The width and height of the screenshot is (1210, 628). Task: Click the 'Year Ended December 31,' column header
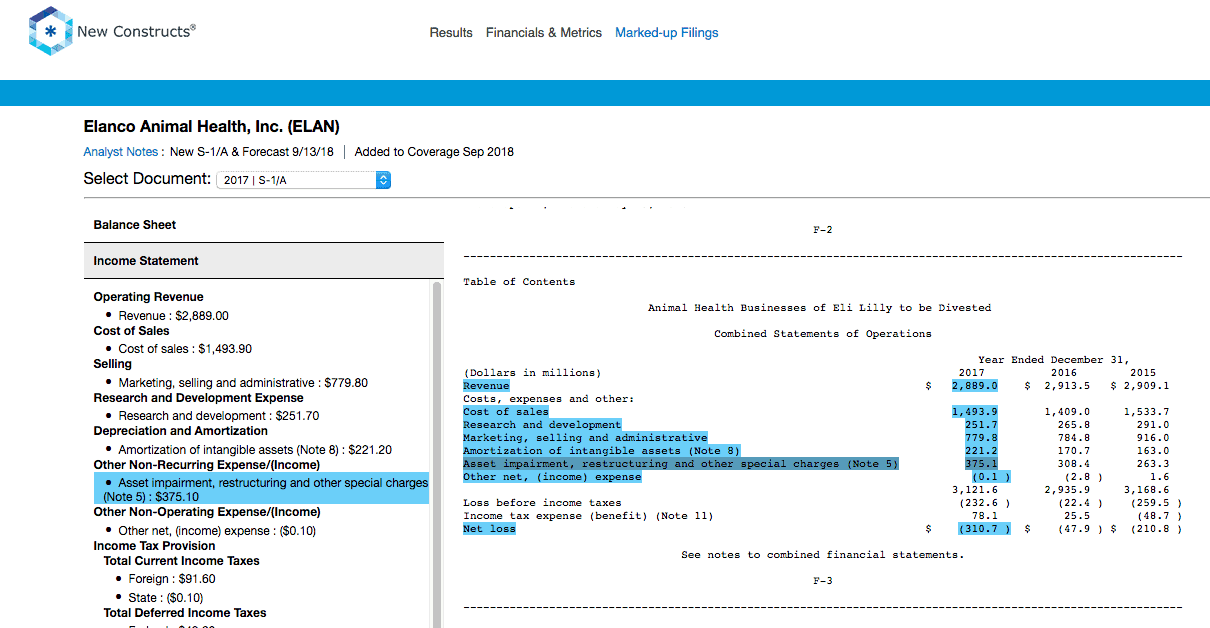1054,360
